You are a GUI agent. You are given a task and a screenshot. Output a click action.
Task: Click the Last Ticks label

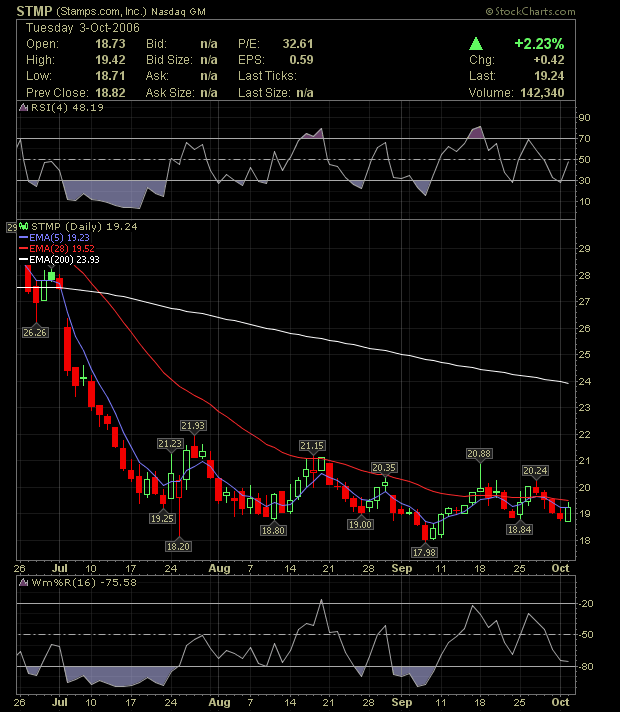point(267,76)
